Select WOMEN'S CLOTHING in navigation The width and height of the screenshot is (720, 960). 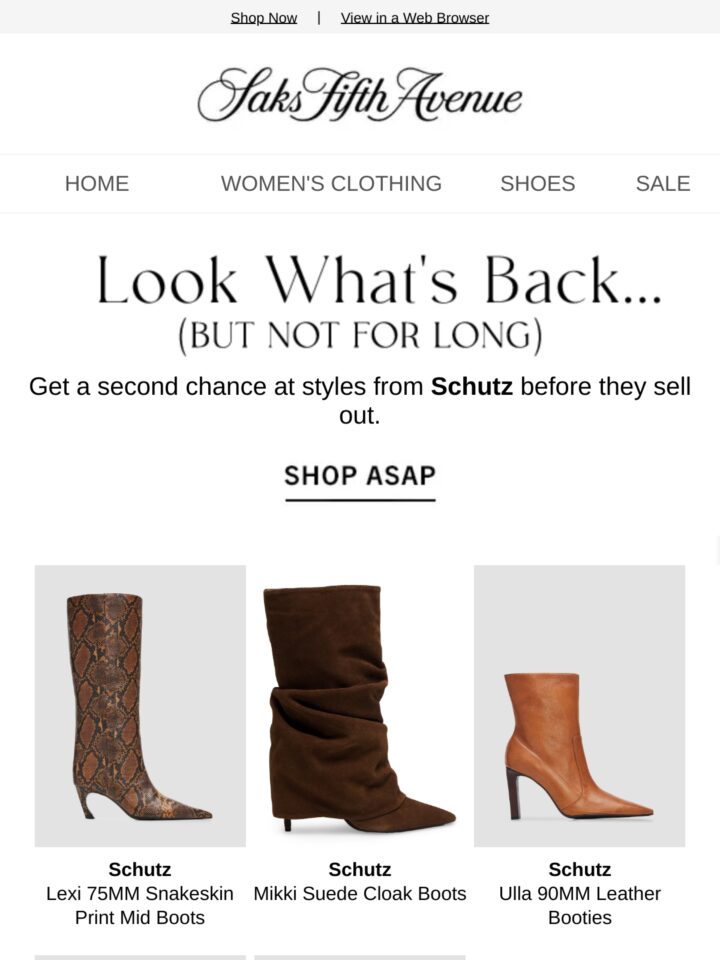point(331,183)
